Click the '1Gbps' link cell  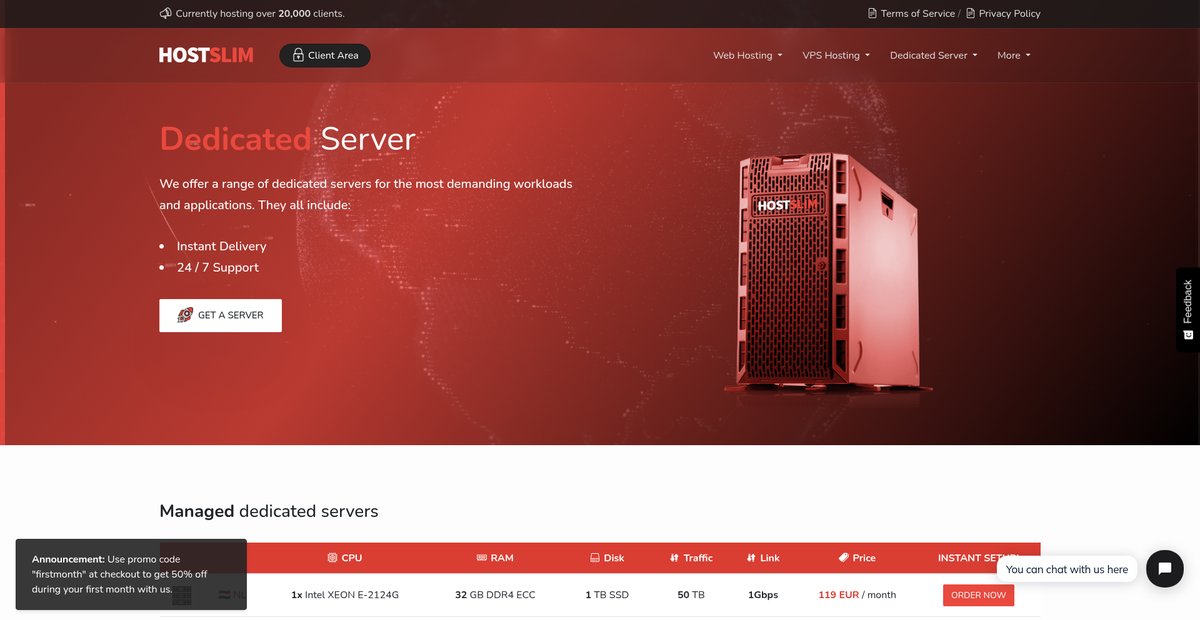pos(763,595)
